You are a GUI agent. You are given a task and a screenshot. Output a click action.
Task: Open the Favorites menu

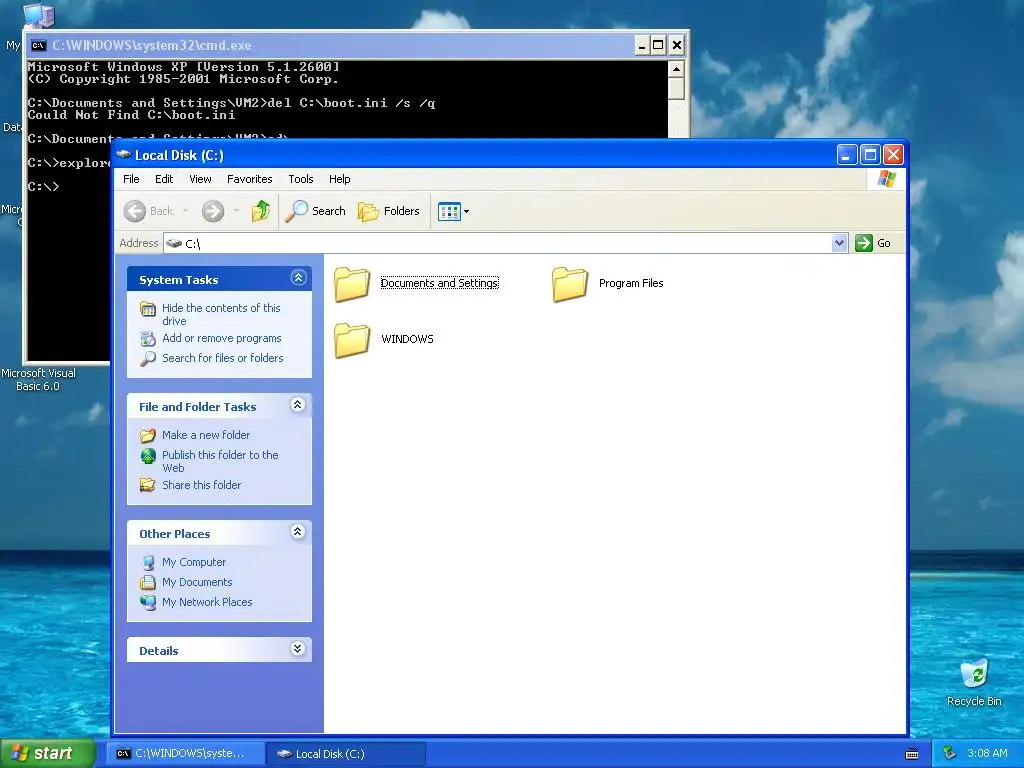click(x=249, y=179)
